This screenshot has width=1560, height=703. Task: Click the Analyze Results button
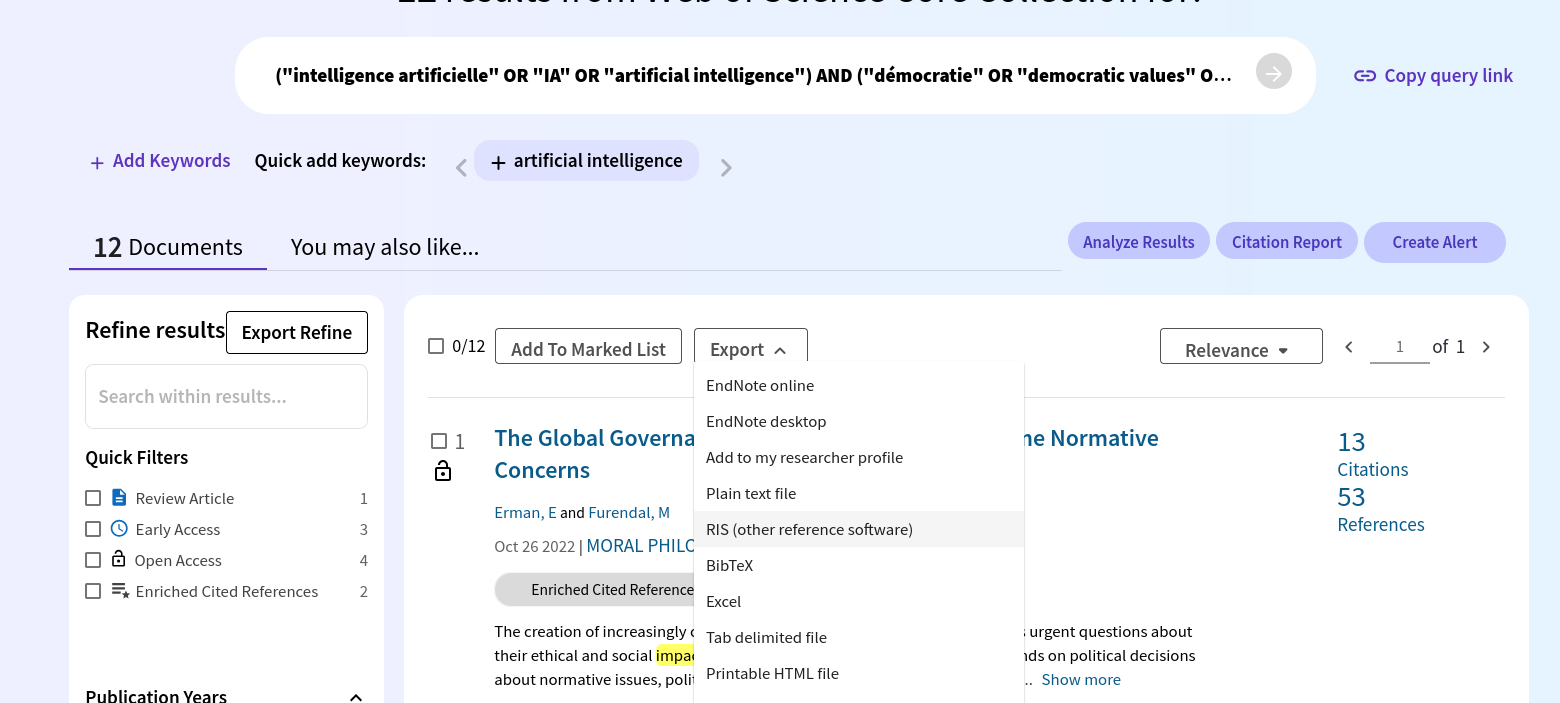point(1138,242)
